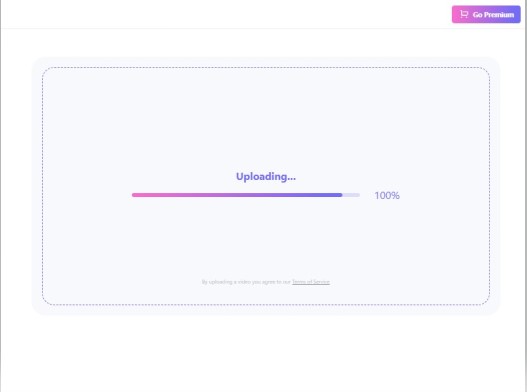
Task: Click the unfilled end of the progress bar
Action: pyautogui.click(x=351, y=195)
